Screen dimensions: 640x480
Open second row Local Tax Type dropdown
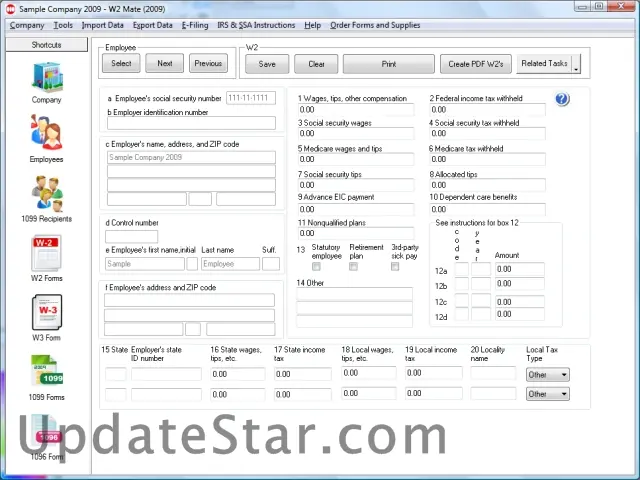pos(547,394)
